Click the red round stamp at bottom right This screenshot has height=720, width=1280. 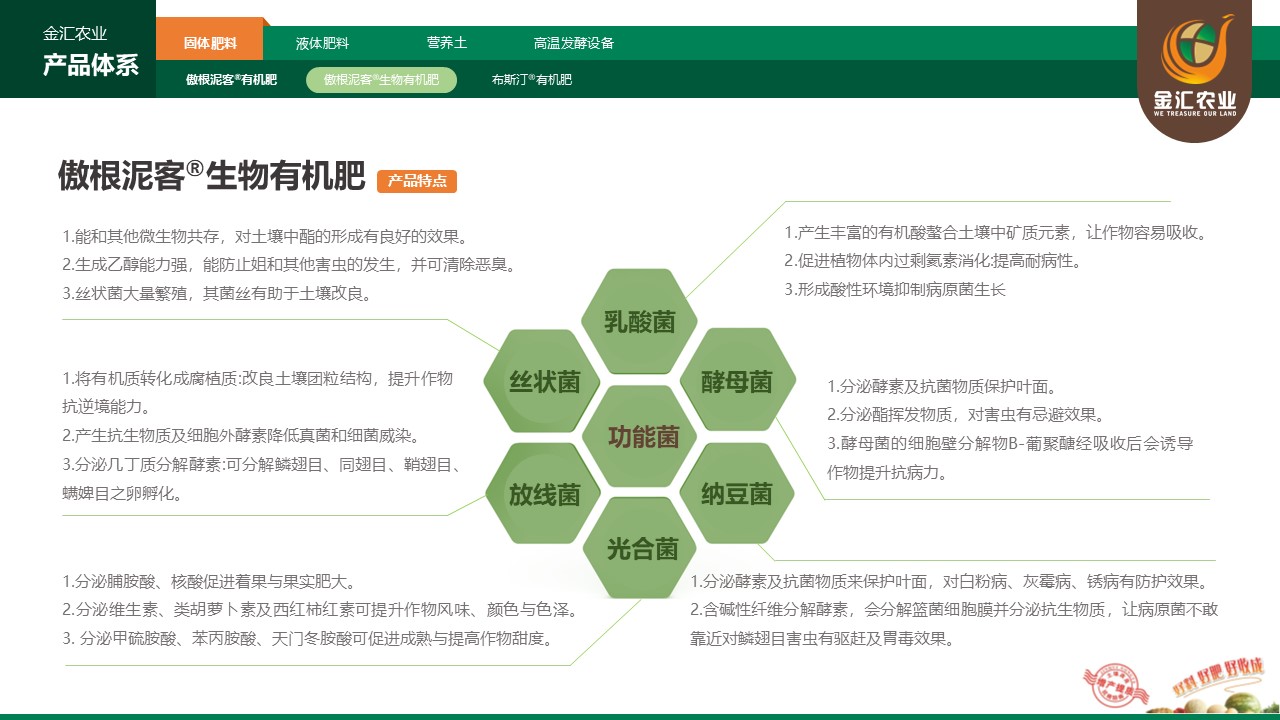(1118, 688)
